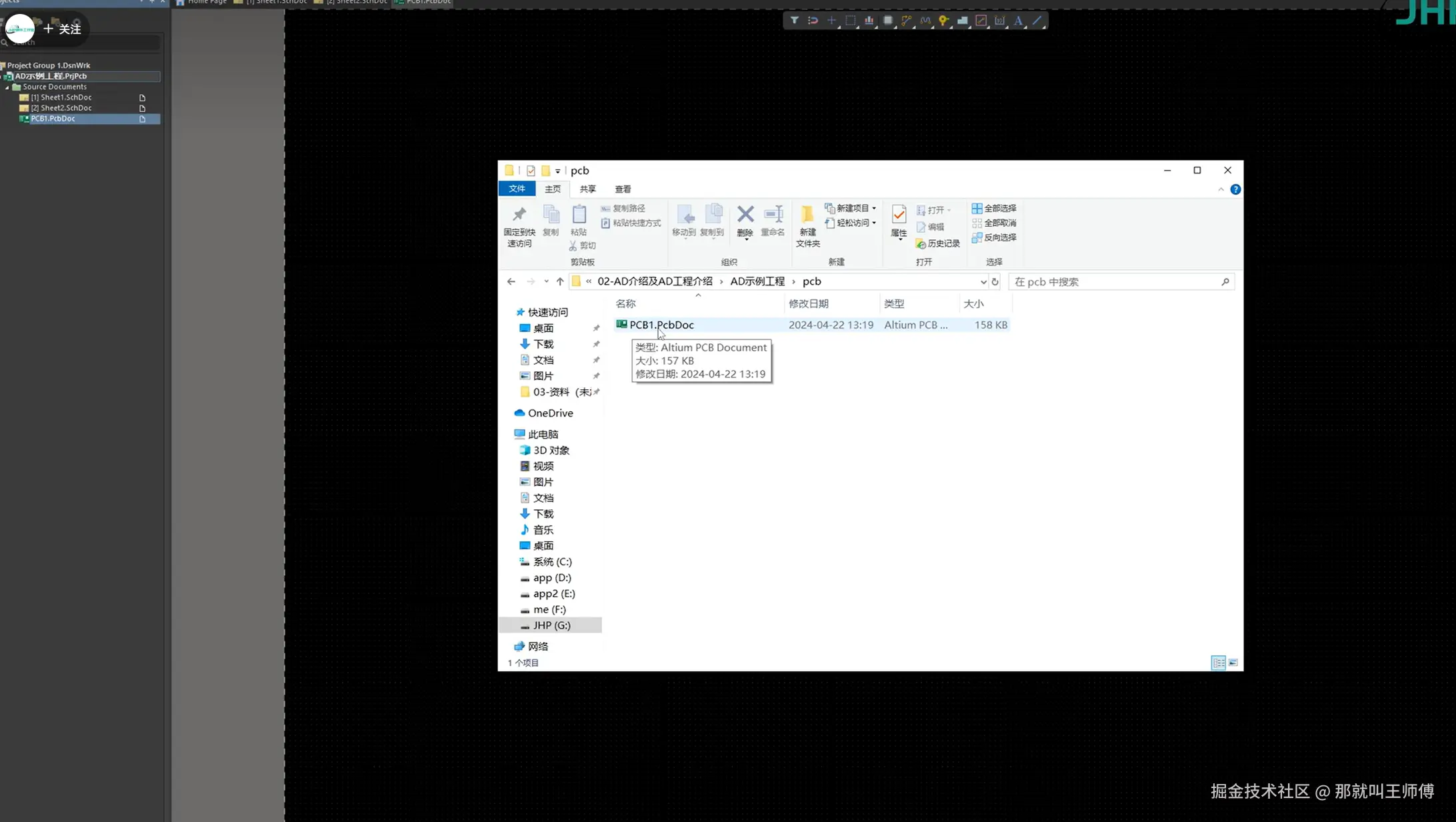Click the AD示例工程 breadcrumb path segment

(x=757, y=281)
